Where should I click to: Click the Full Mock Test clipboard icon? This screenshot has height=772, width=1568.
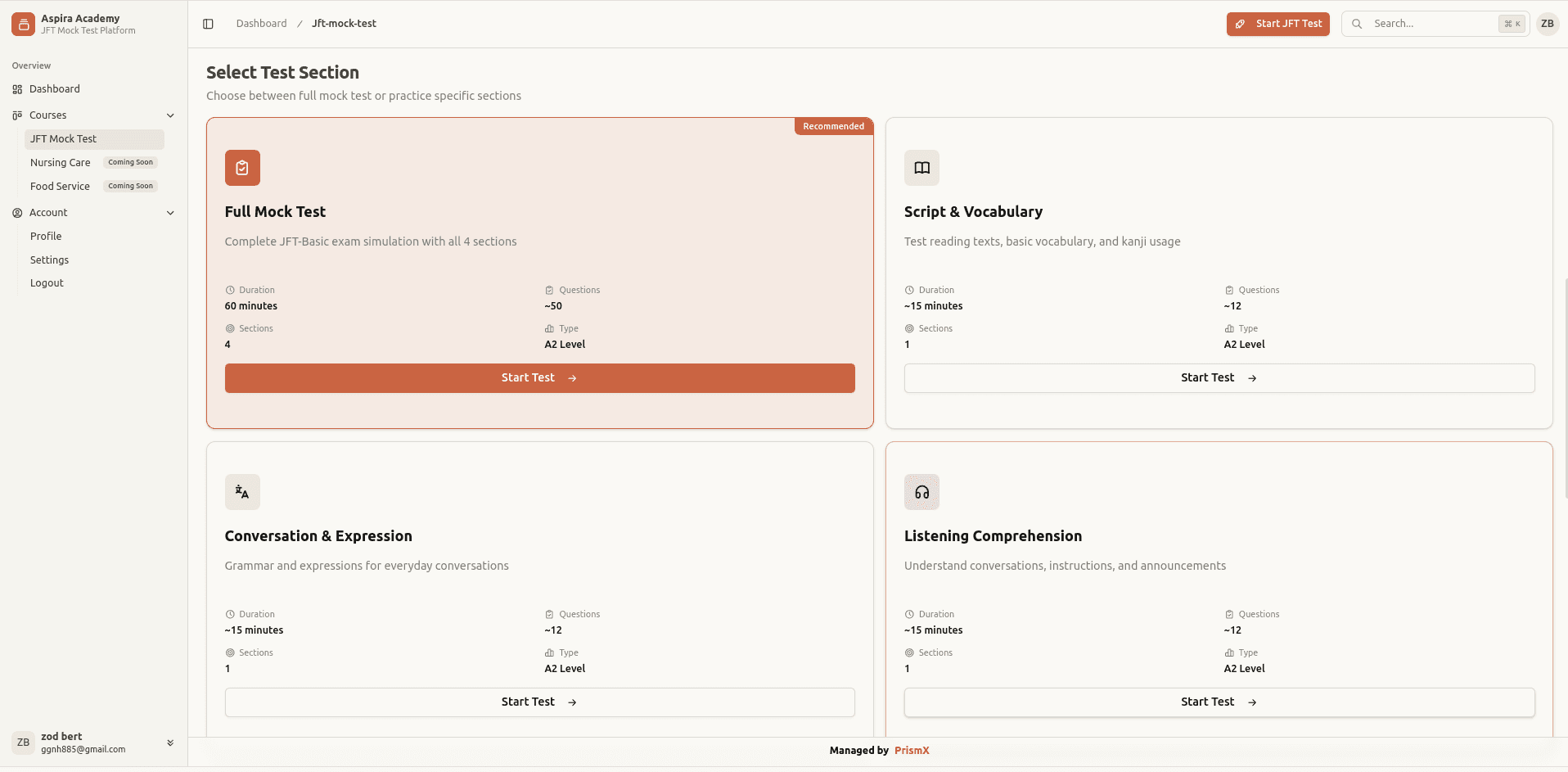(242, 168)
